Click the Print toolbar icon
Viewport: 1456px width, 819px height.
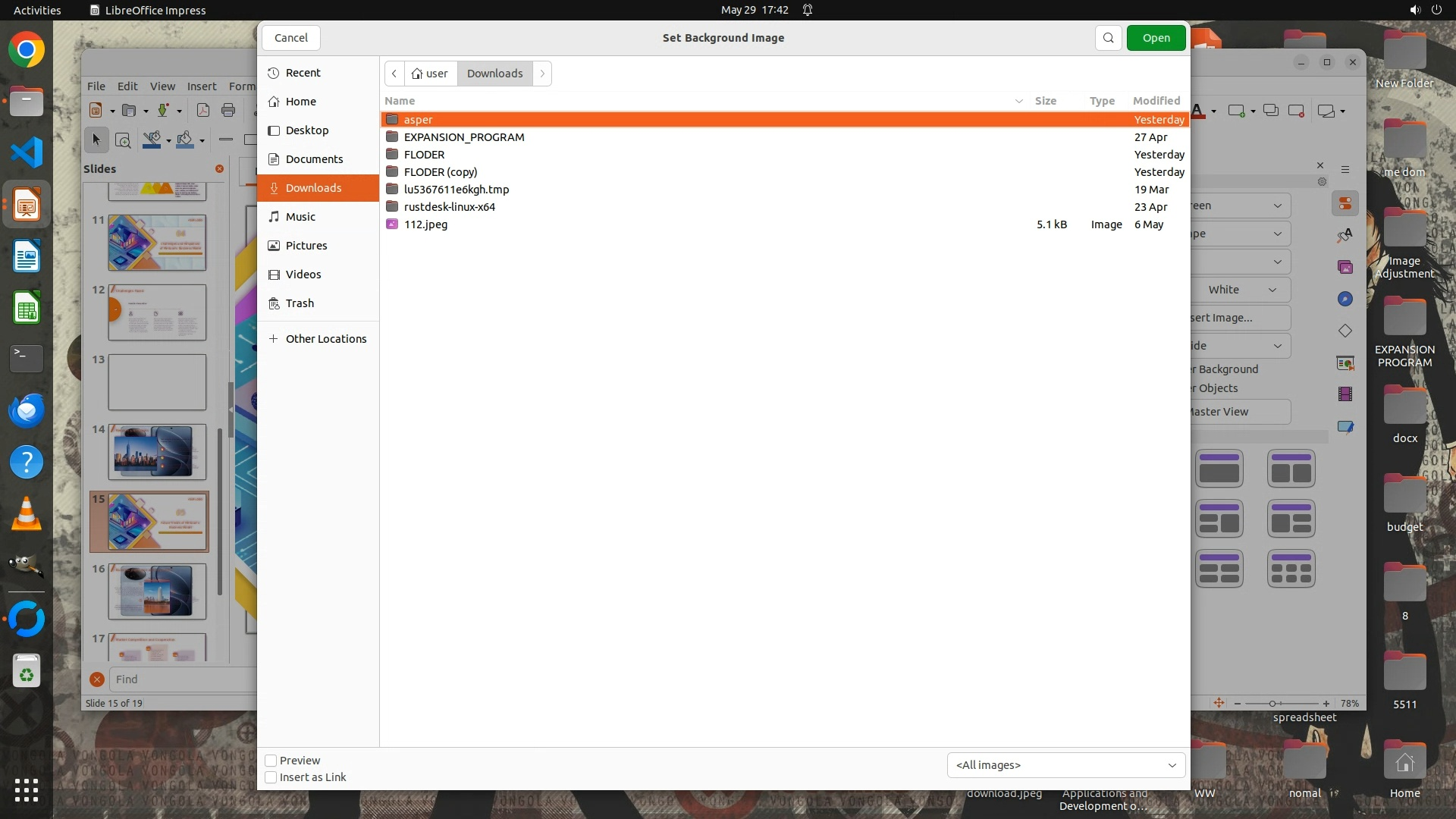228,111
